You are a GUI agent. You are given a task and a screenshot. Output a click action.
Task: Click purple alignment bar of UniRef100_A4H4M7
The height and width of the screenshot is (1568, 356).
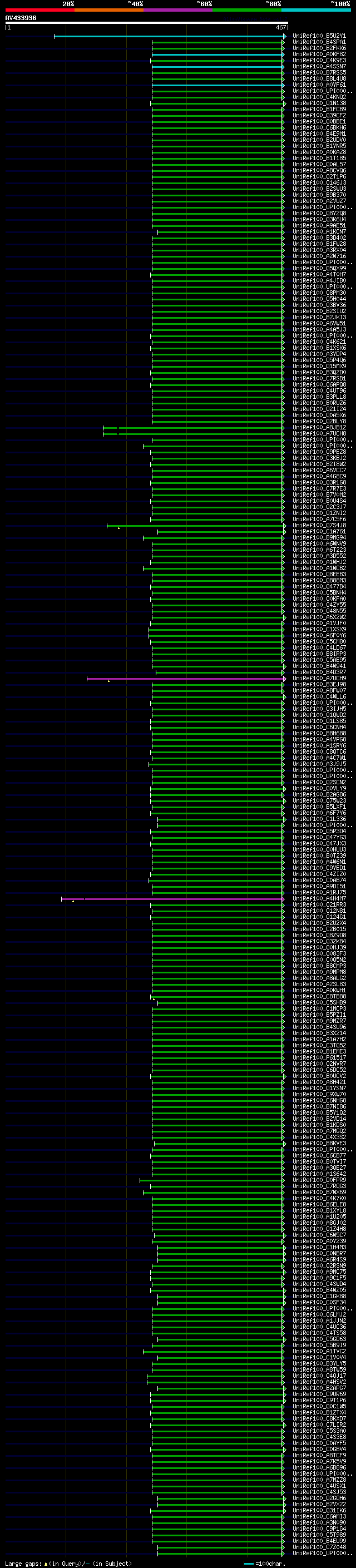tap(173, 899)
